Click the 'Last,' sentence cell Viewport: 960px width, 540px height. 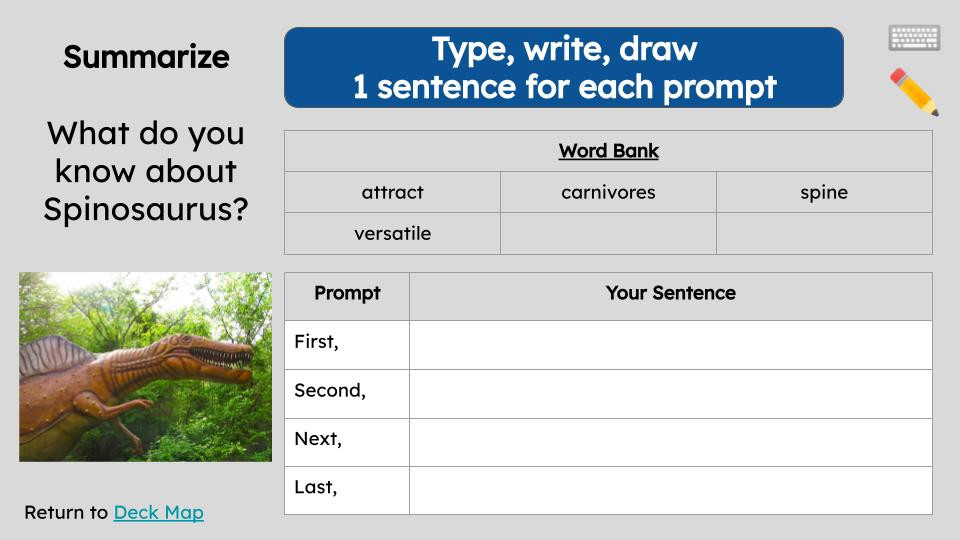pos(670,490)
